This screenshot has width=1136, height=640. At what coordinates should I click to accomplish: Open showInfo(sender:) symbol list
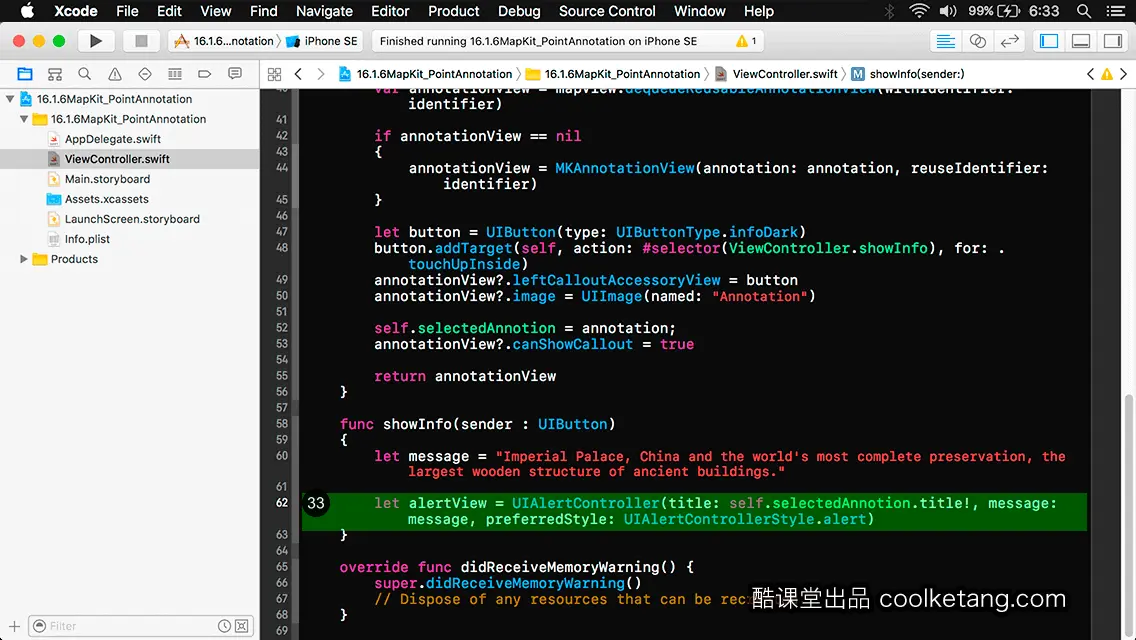908,74
